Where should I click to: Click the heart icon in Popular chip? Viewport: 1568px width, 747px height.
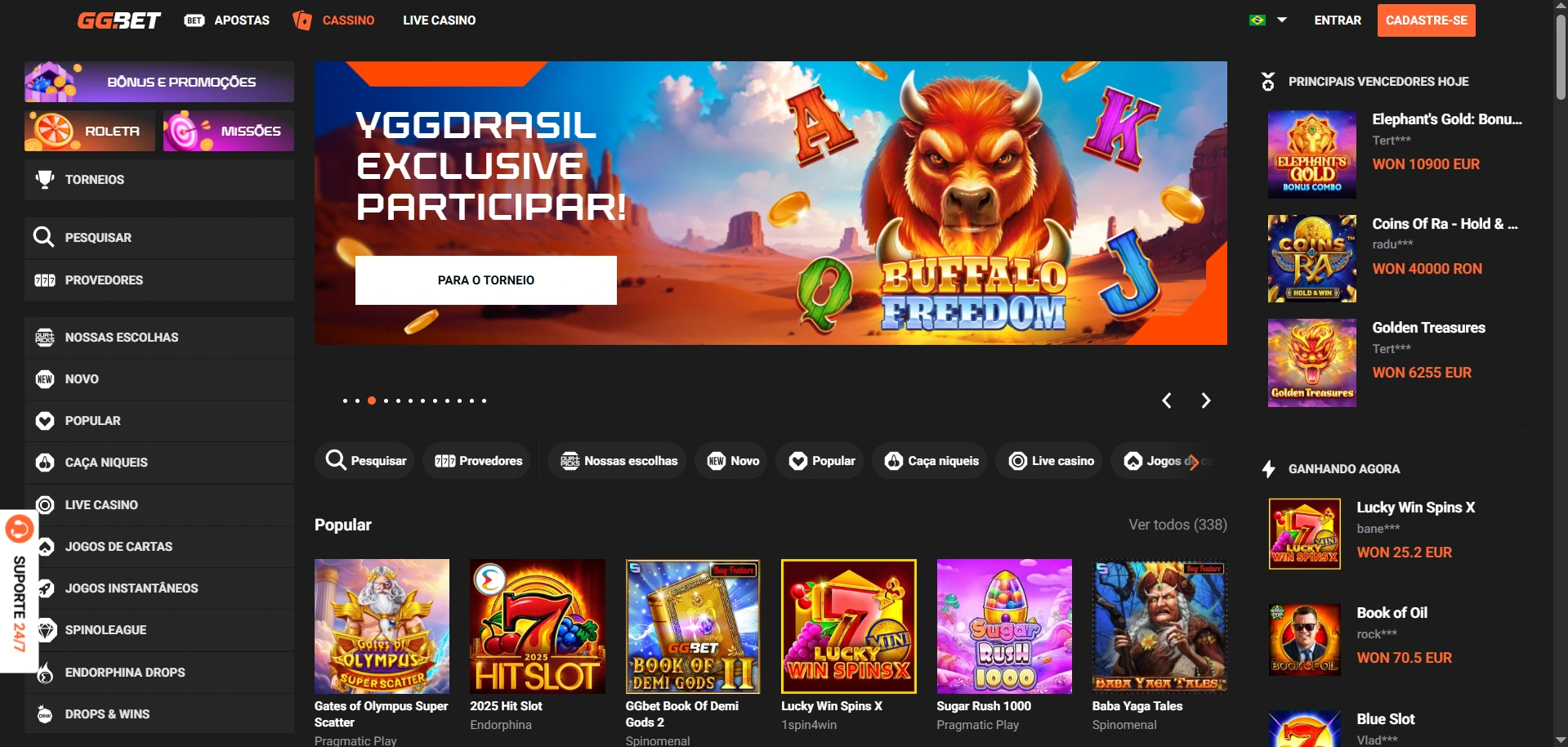pyautogui.click(x=798, y=461)
